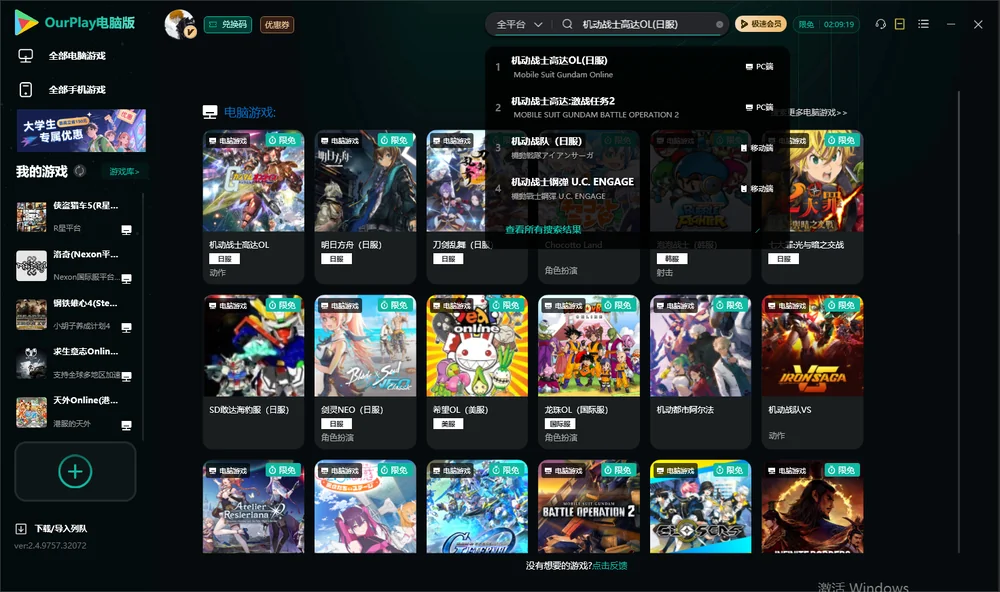The image size is (1000, 592).
Task: Click the 下载/导入列队 label
Action: click(x=61, y=528)
